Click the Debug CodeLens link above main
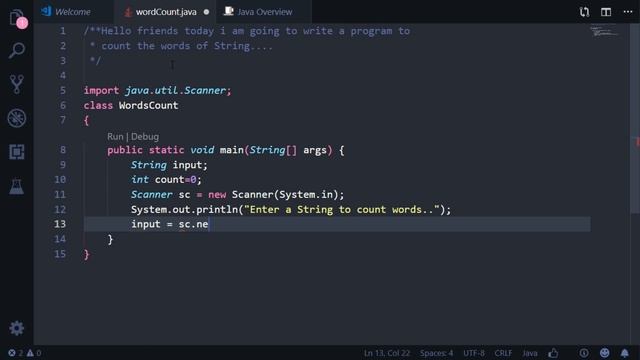This screenshot has height=360, width=640. (145, 136)
